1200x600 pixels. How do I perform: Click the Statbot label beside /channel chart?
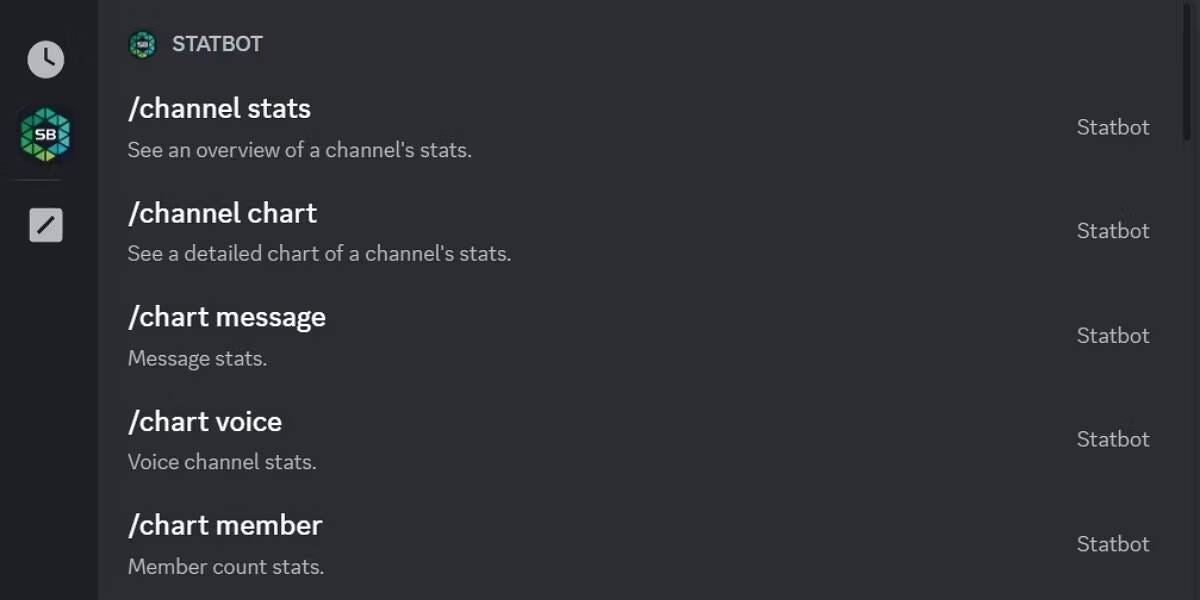tap(1113, 230)
